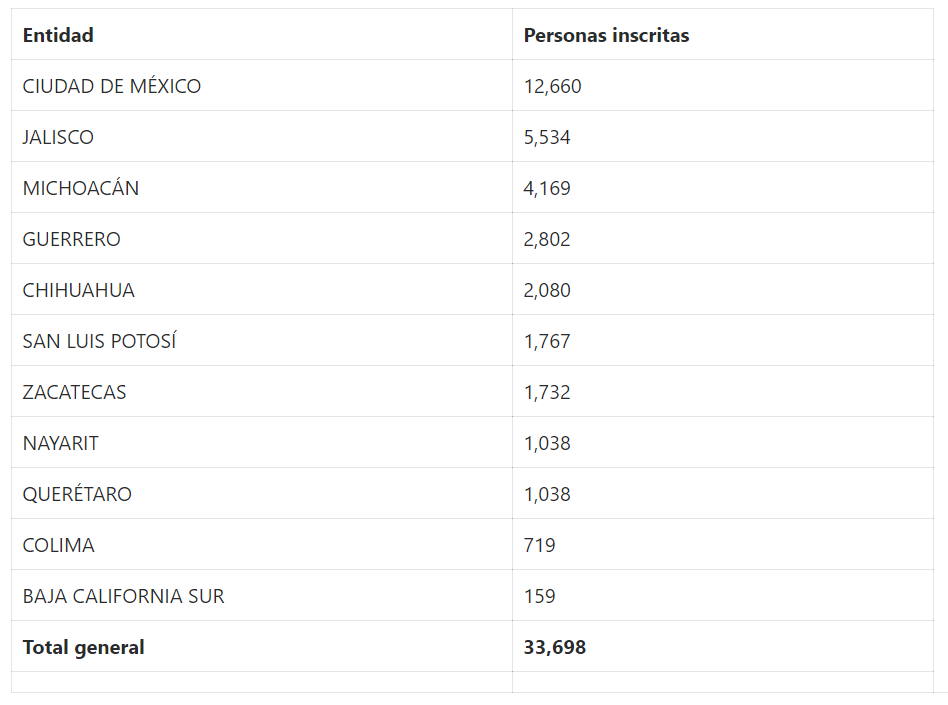The width and height of the screenshot is (948, 705).
Task: Click the NAYARIT entry
Action: [60, 443]
